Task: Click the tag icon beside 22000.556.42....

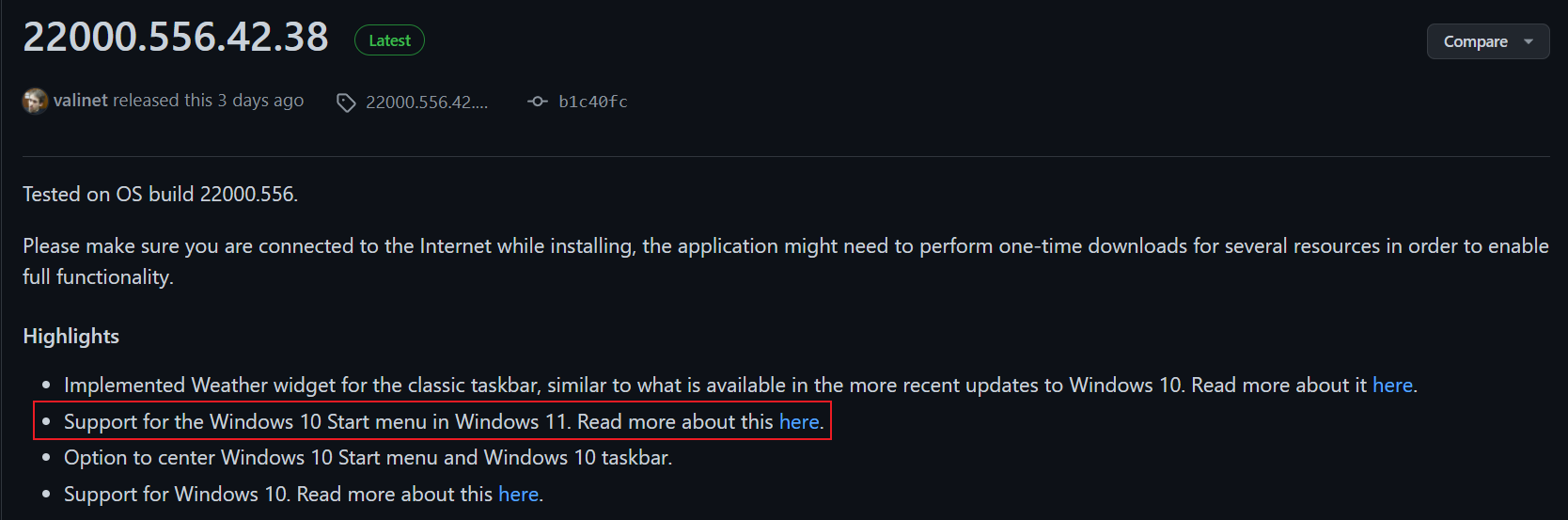Action: coord(346,102)
